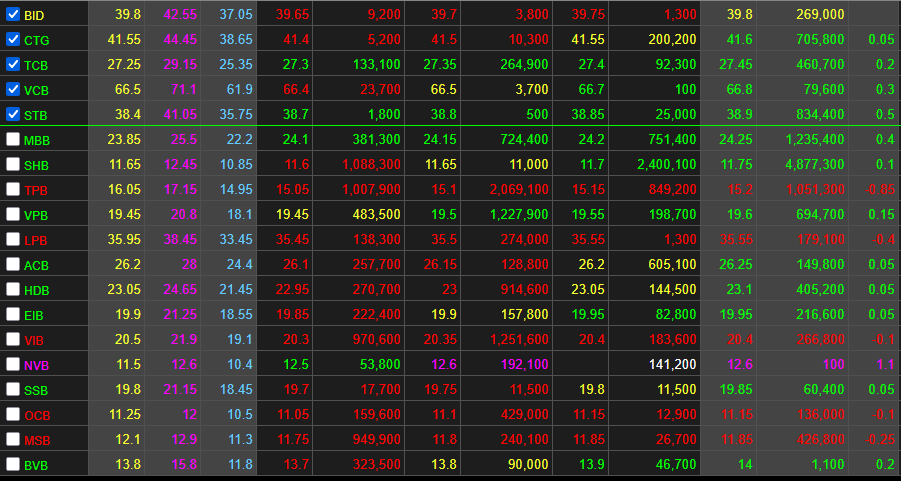Click the LPB ticker symbol
The height and width of the screenshot is (481, 901).
click(36, 241)
